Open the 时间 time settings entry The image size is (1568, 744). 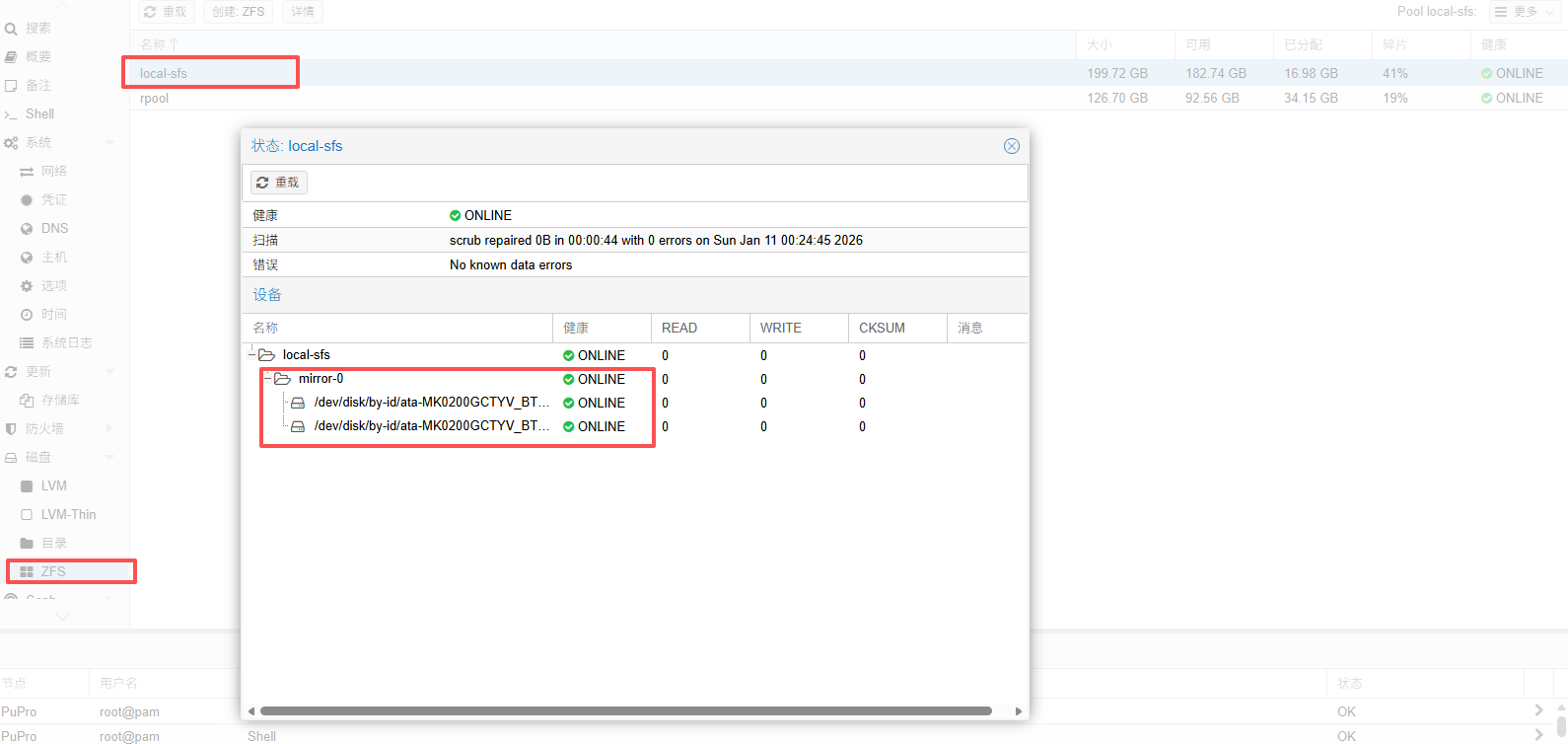click(53, 315)
